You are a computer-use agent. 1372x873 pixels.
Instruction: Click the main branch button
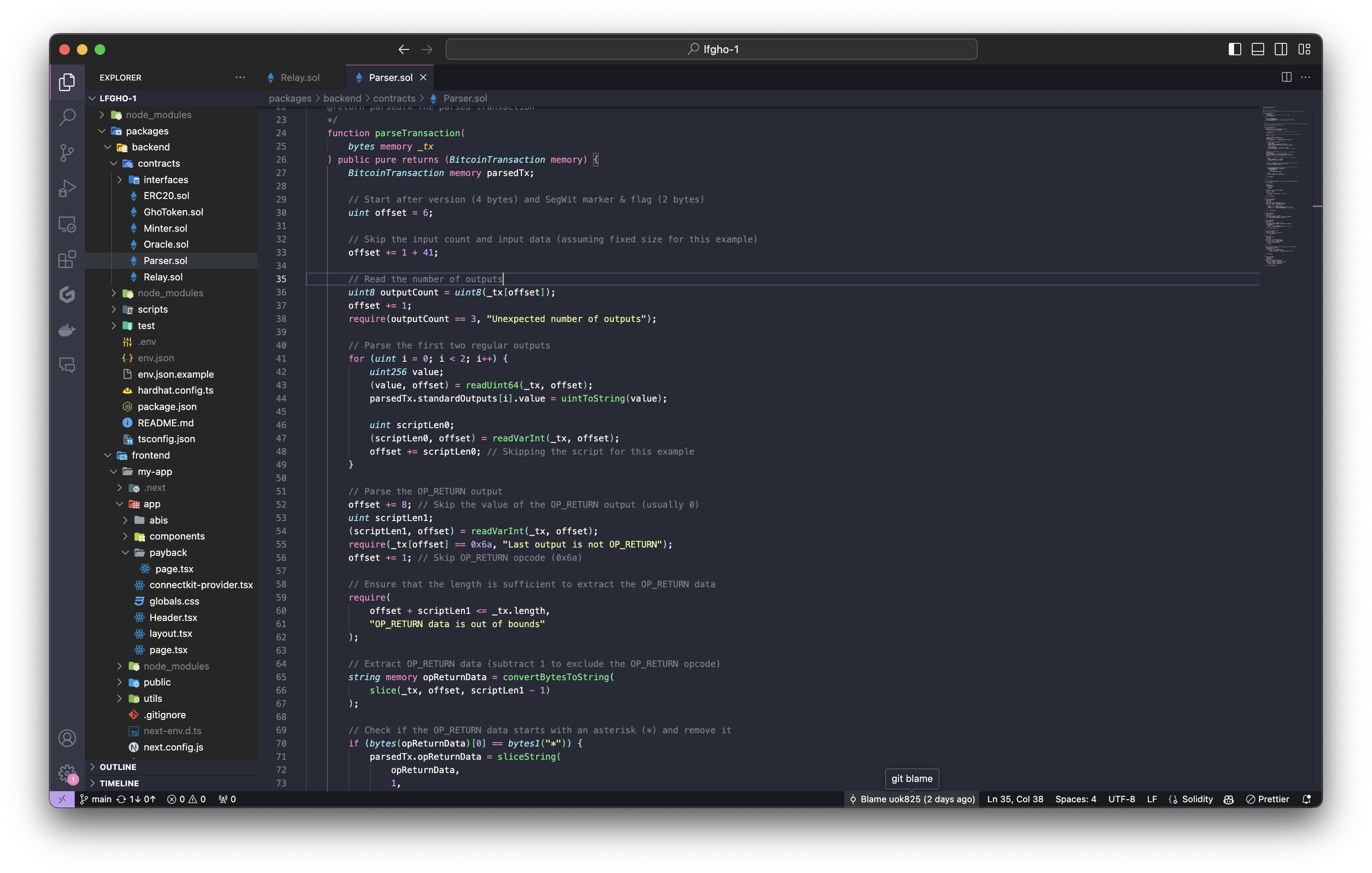[96, 799]
